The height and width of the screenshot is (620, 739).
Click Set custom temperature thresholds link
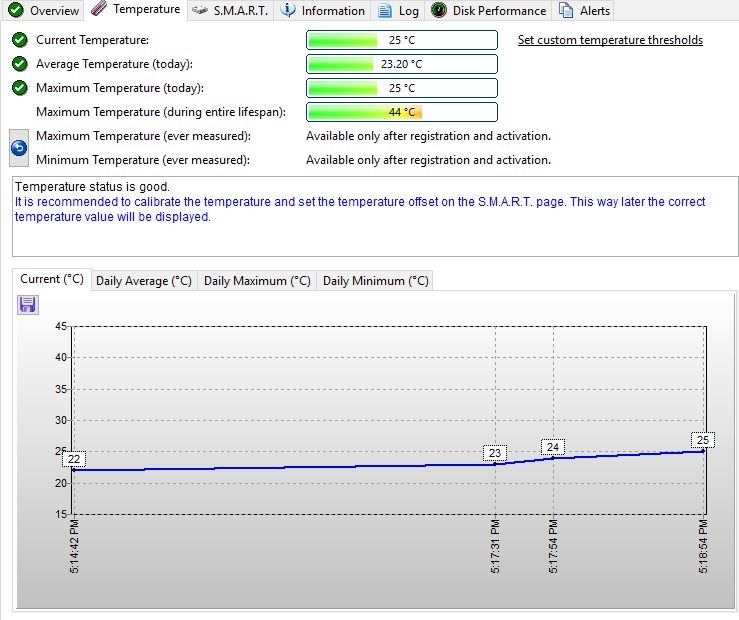point(610,40)
